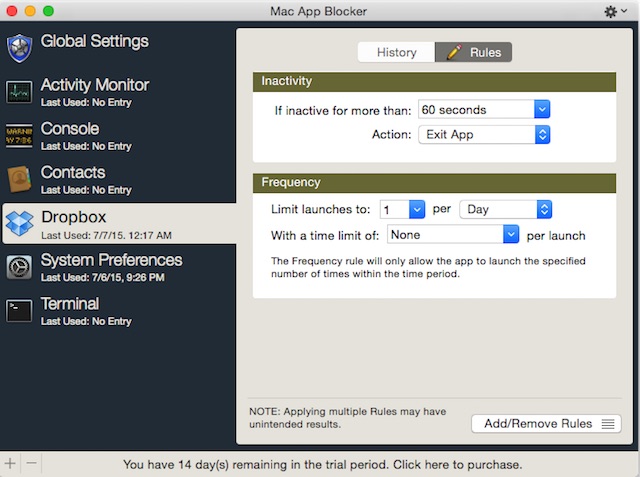Click the trial period purchase link
This screenshot has height=477, width=640.
tap(322, 465)
